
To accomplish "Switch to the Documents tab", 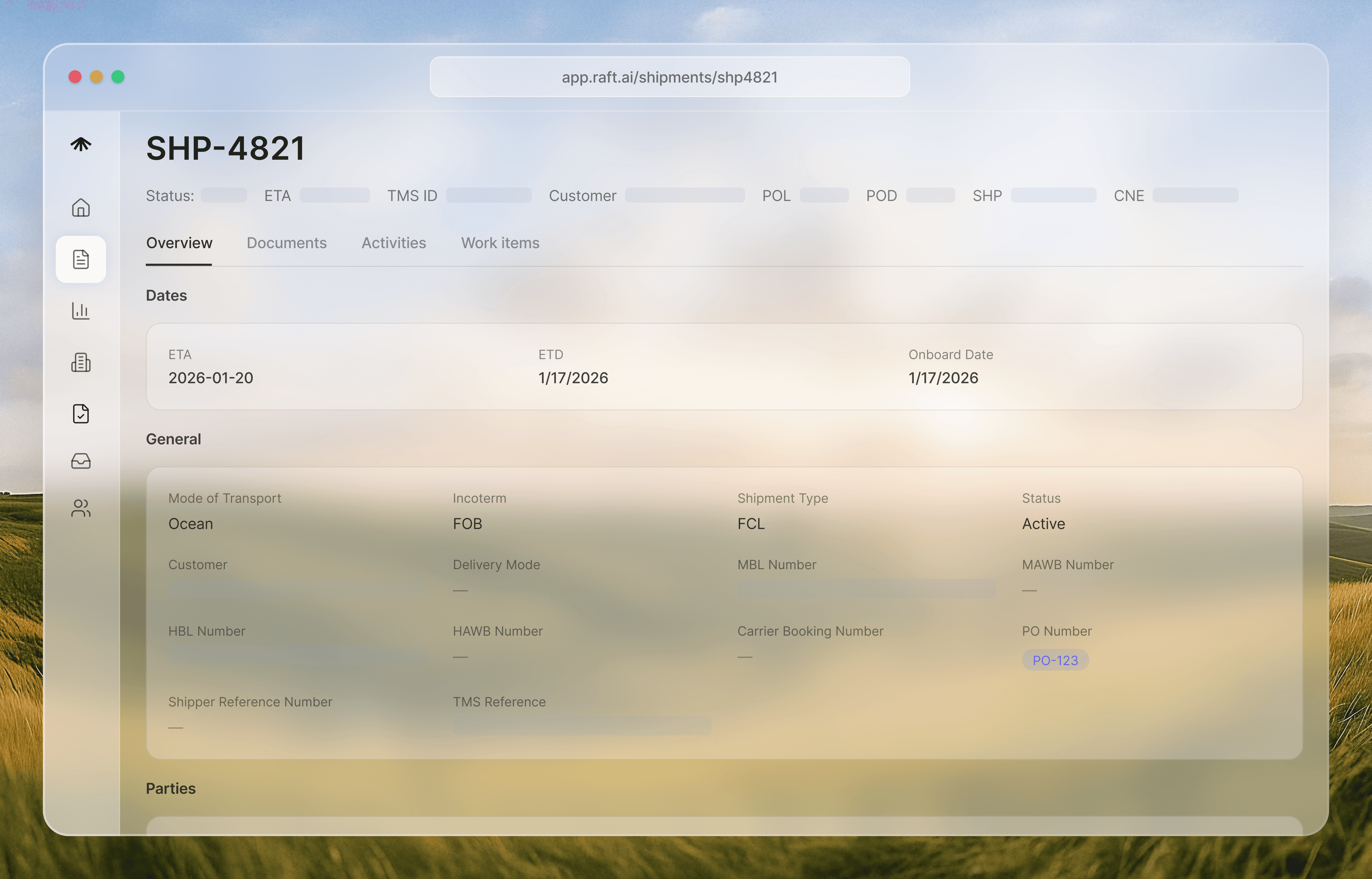I will point(286,243).
